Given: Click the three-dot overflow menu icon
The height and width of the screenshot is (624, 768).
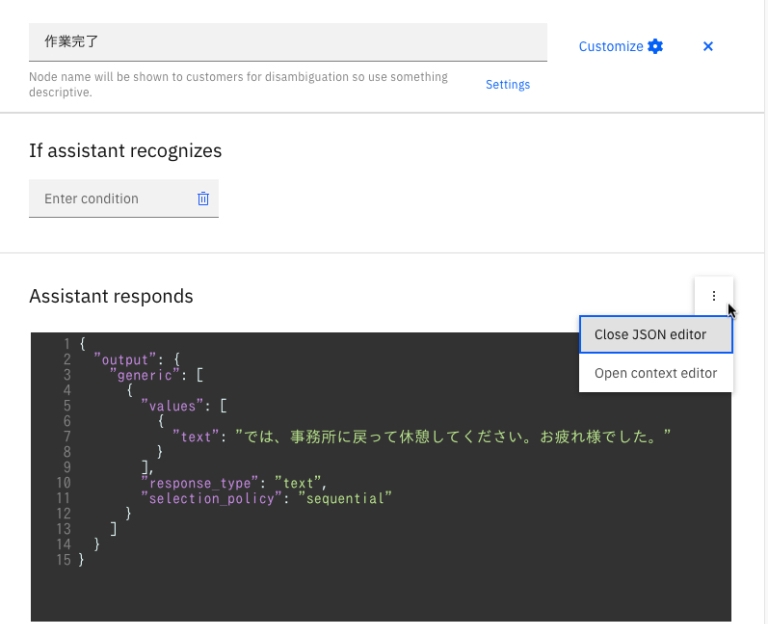Looking at the screenshot, I should [714, 296].
